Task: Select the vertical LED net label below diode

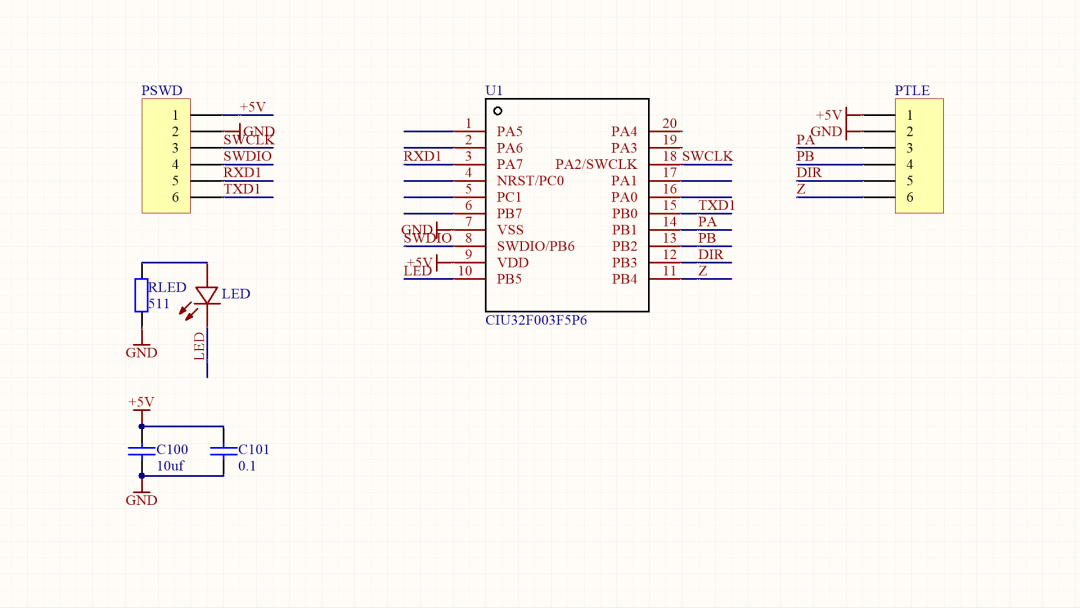Action: click(x=200, y=346)
